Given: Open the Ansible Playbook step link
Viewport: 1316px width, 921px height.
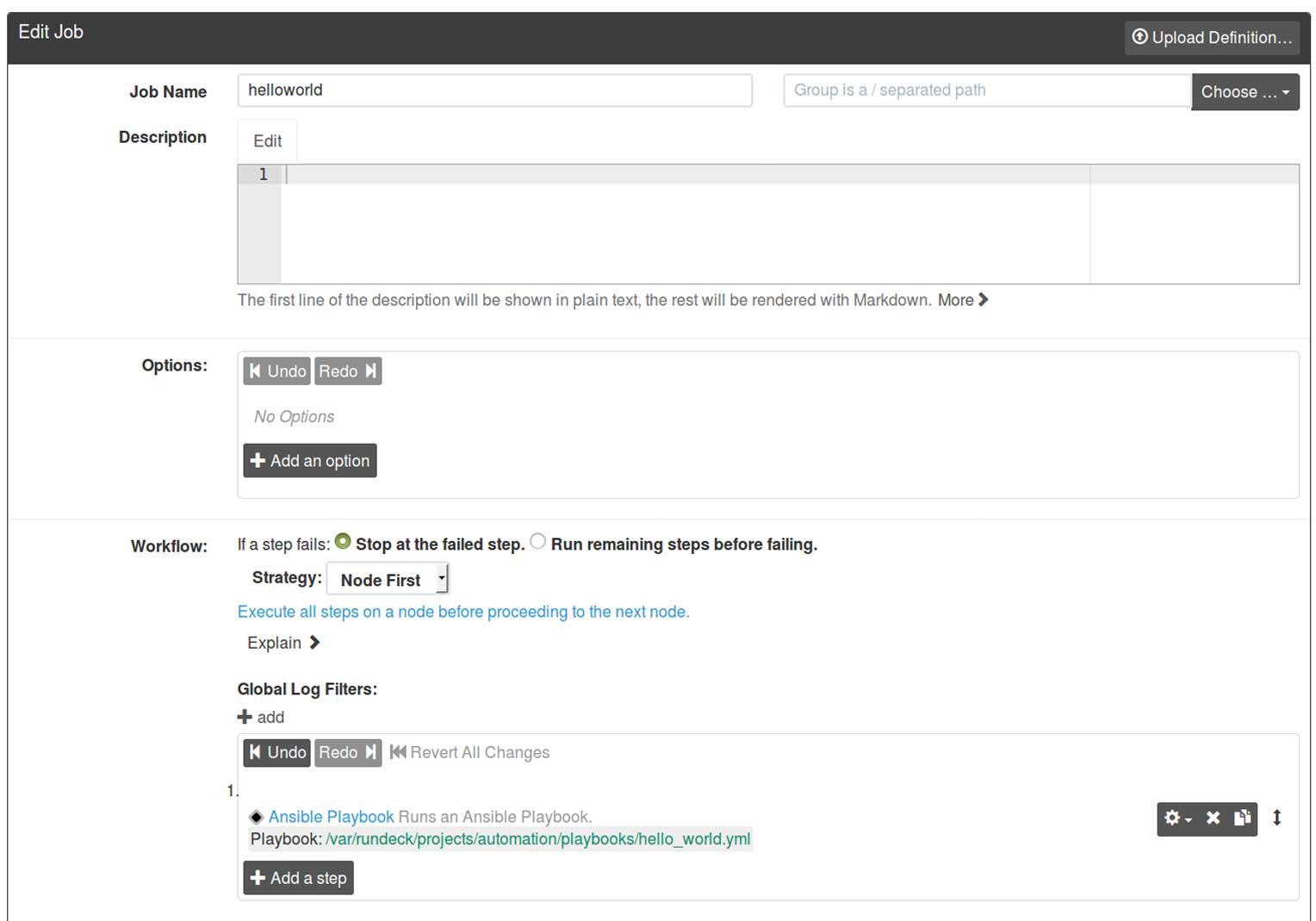Looking at the screenshot, I should [x=331, y=816].
